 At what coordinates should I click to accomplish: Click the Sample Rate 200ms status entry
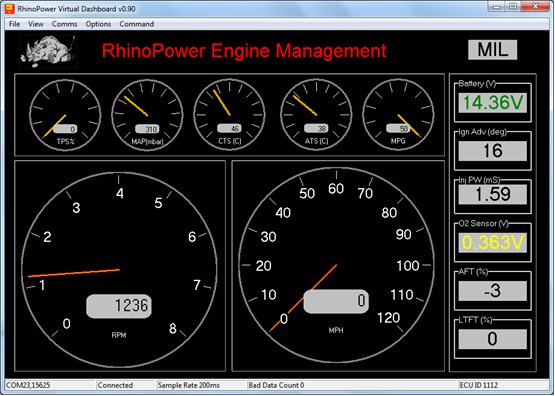(x=201, y=385)
